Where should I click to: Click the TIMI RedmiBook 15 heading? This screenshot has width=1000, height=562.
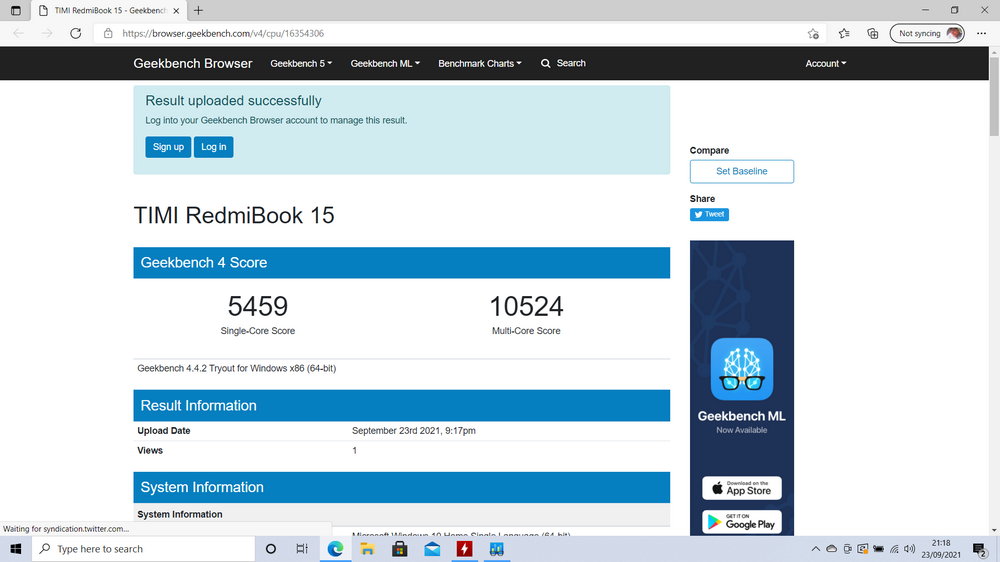(234, 216)
